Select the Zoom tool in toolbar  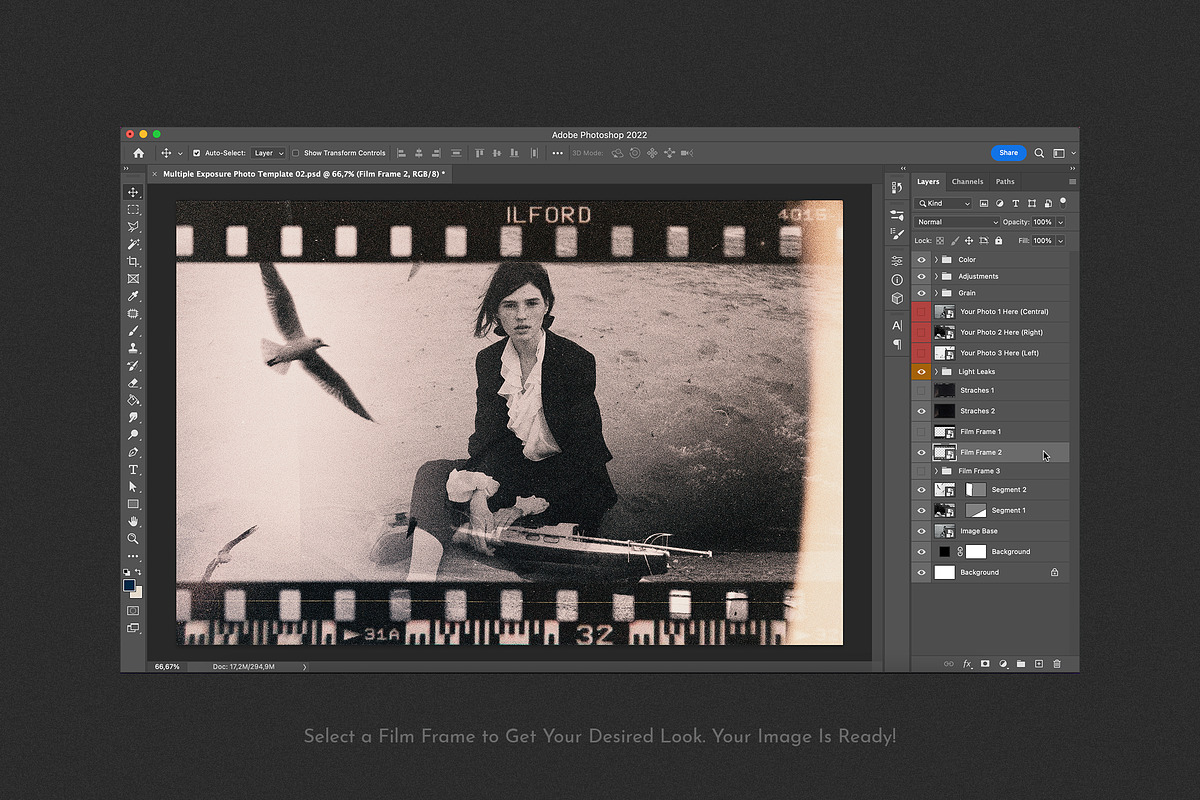tap(133, 538)
